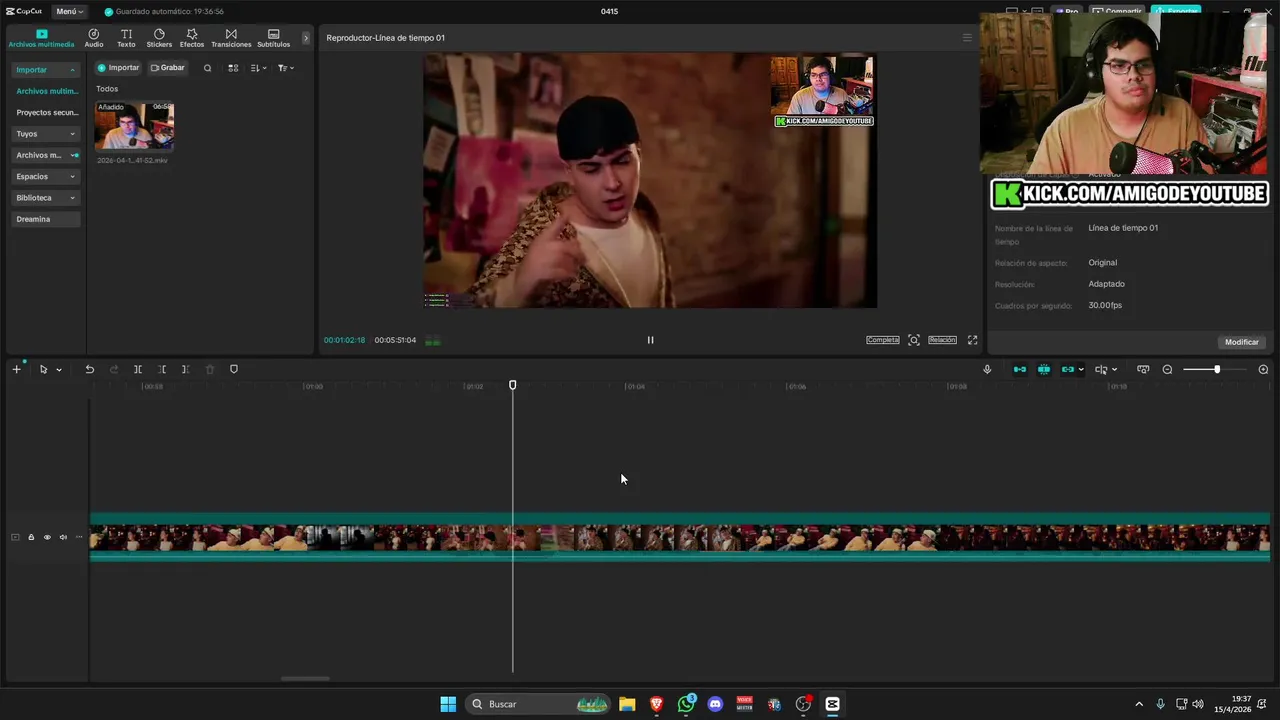Zoom in the timeline with plus icon
The height and width of the screenshot is (720, 1280).
point(1263,369)
